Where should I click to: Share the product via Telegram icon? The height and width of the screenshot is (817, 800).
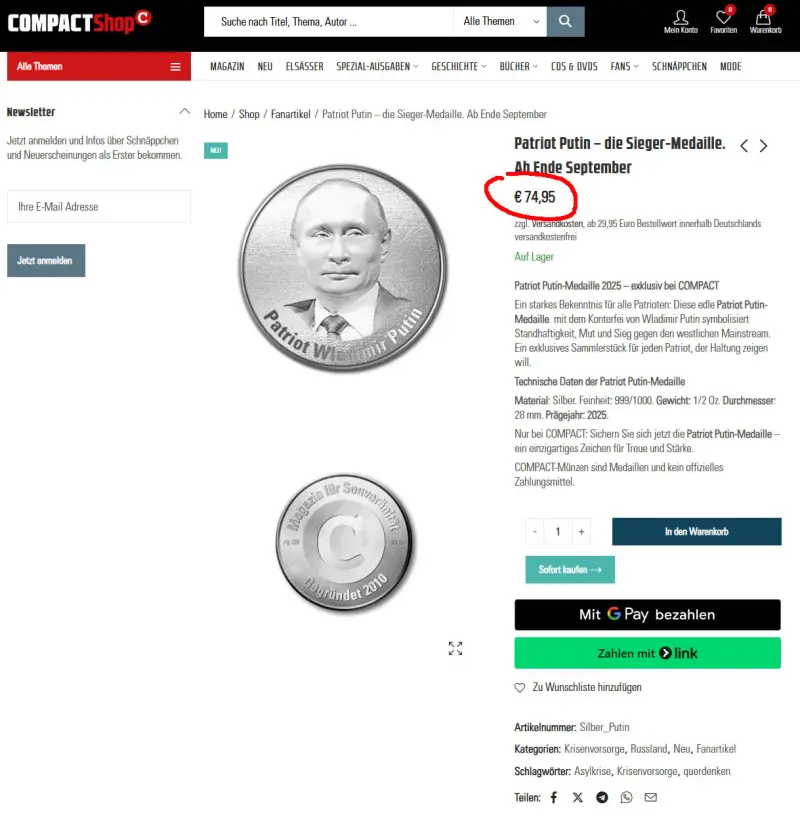click(x=602, y=797)
